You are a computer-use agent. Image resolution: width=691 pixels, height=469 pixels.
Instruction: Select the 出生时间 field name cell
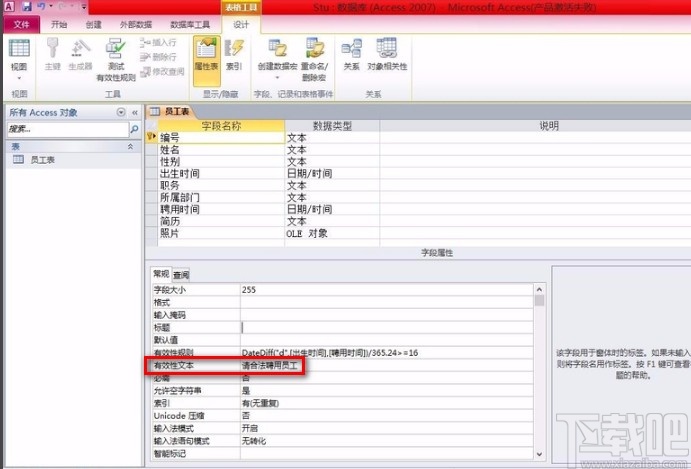click(221, 174)
